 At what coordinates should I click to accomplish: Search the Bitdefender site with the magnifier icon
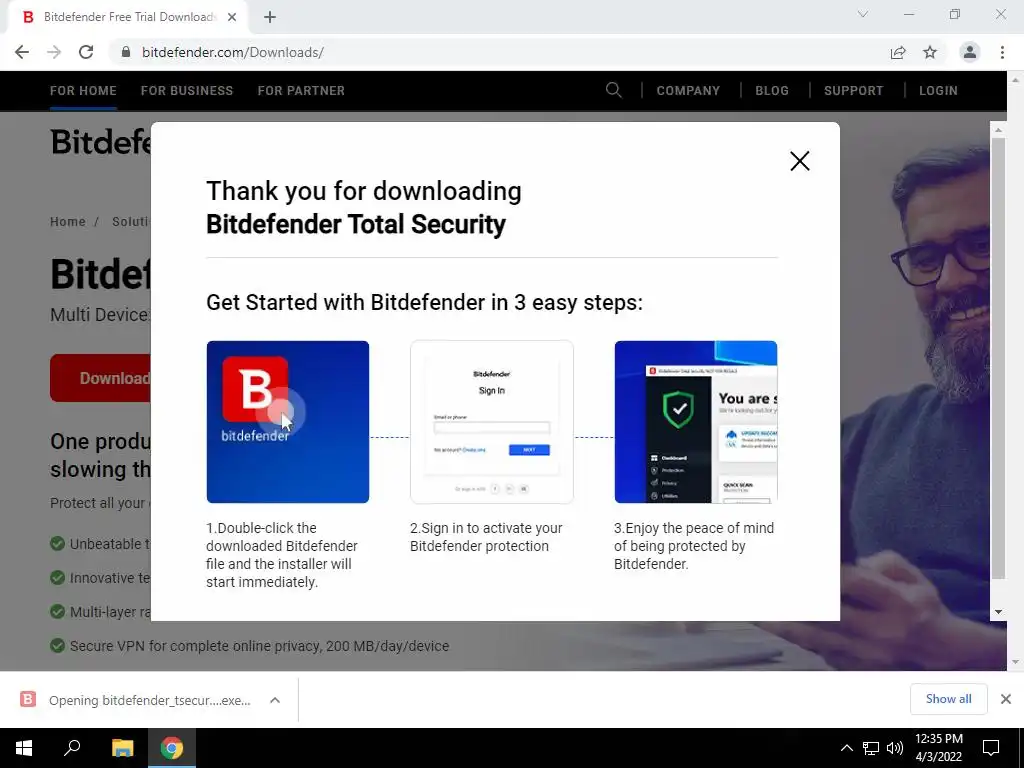pyautogui.click(x=613, y=90)
